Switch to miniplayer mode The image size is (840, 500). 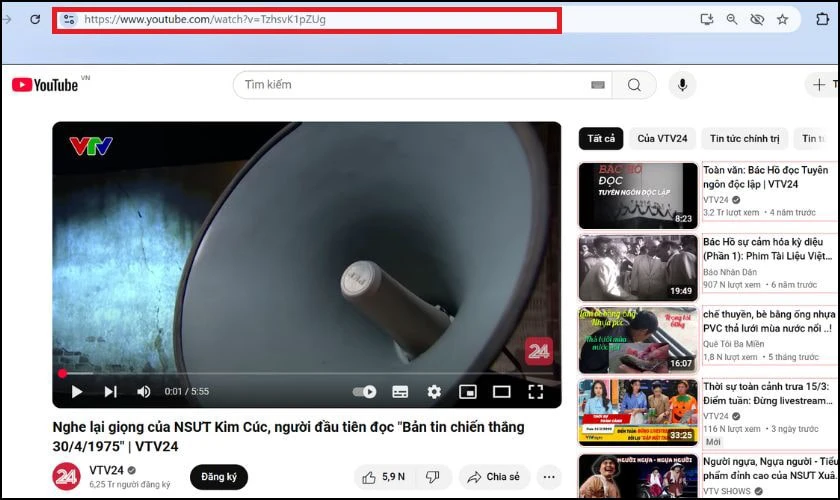click(x=468, y=392)
